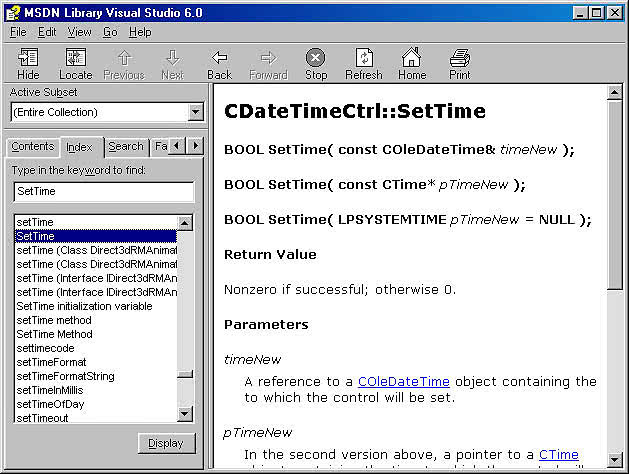The height and width of the screenshot is (474, 629).
Task: Click the keyword input field
Action: 104,192
